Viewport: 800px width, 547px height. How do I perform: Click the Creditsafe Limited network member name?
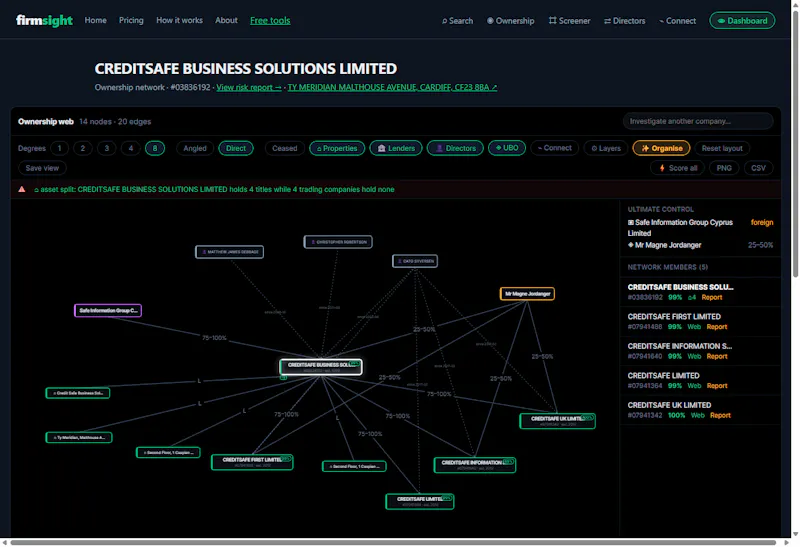[663, 376]
